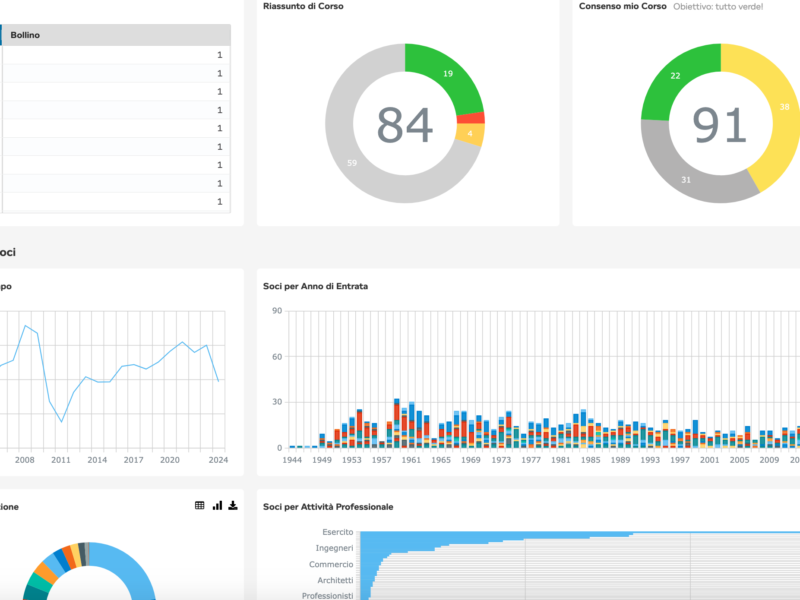Click the 1944 year axis label

(x=292, y=460)
